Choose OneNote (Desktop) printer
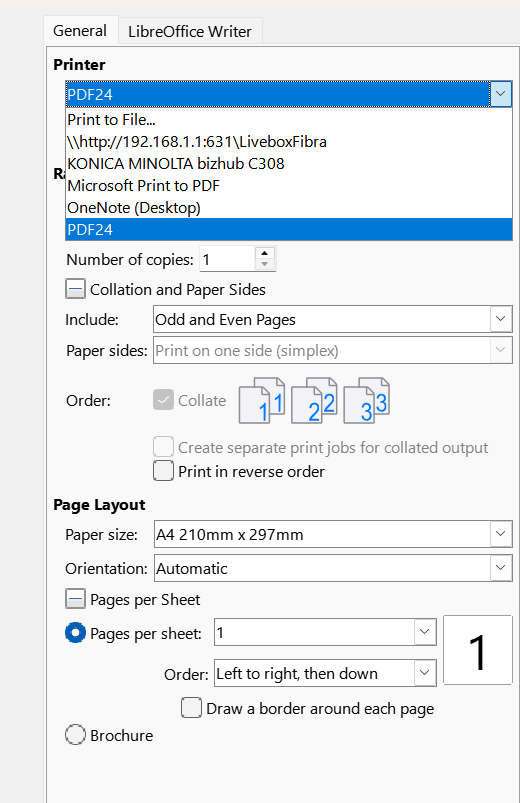This screenshot has height=803, width=520. coord(289,208)
